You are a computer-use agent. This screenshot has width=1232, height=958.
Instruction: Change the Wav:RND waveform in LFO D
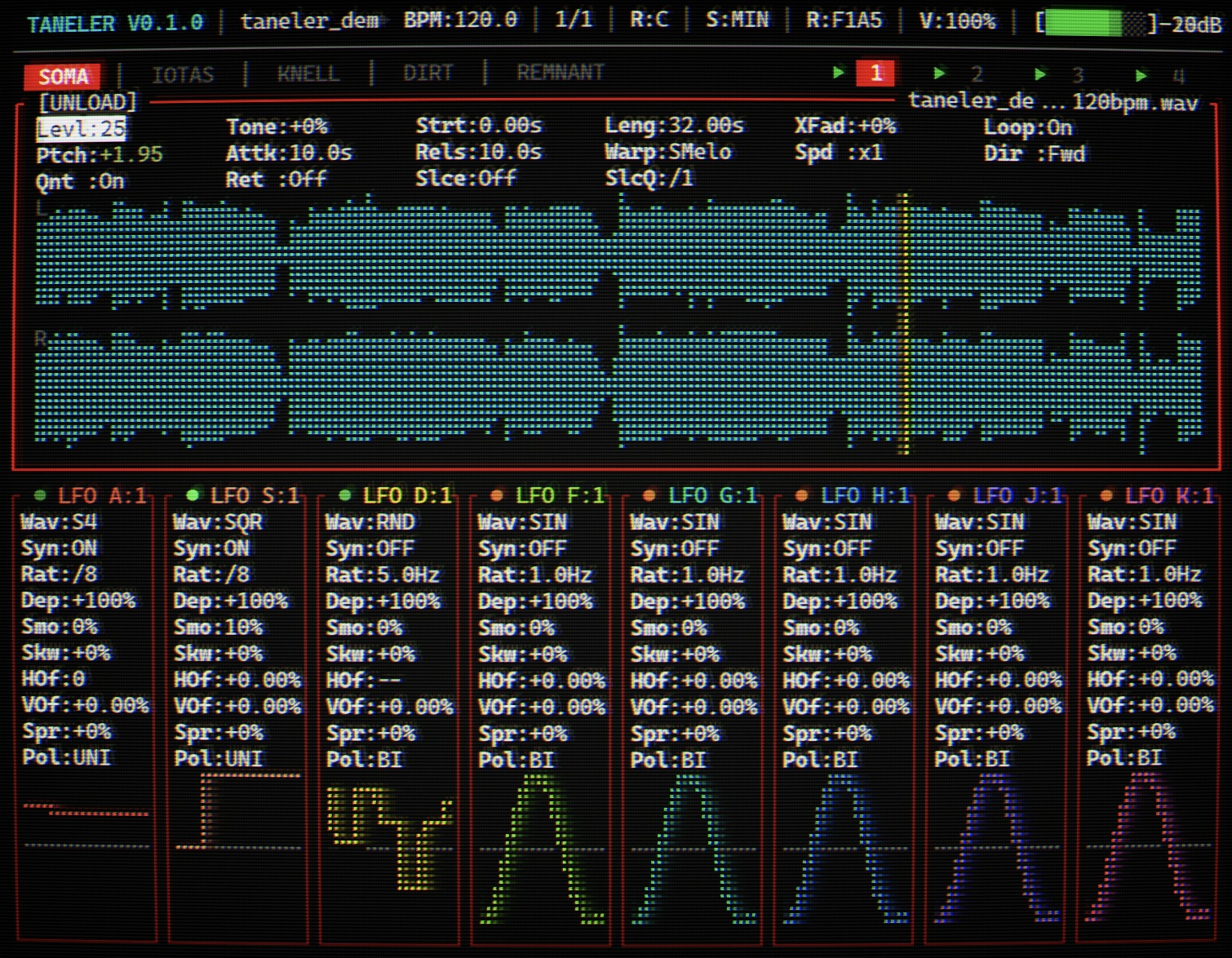370,522
